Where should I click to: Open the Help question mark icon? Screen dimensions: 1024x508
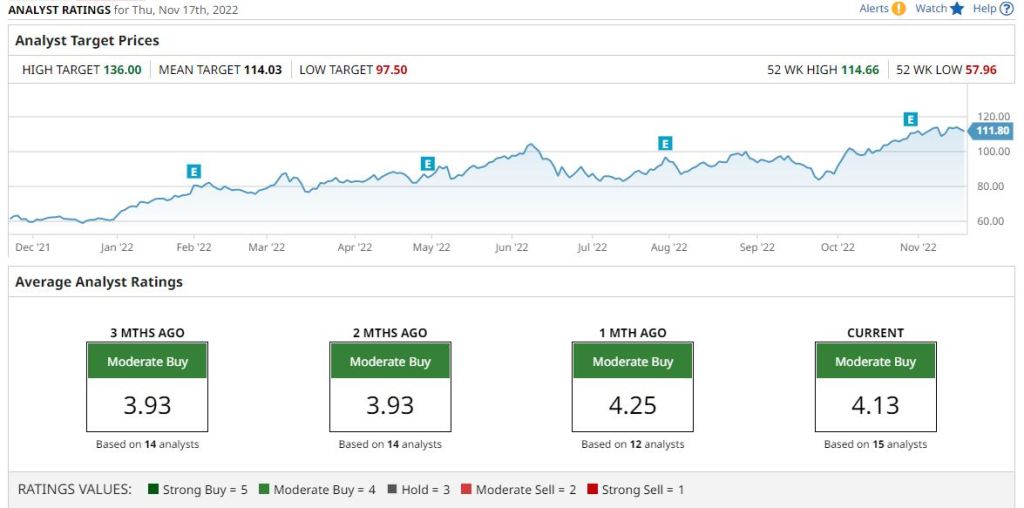pyautogui.click(x=1006, y=9)
